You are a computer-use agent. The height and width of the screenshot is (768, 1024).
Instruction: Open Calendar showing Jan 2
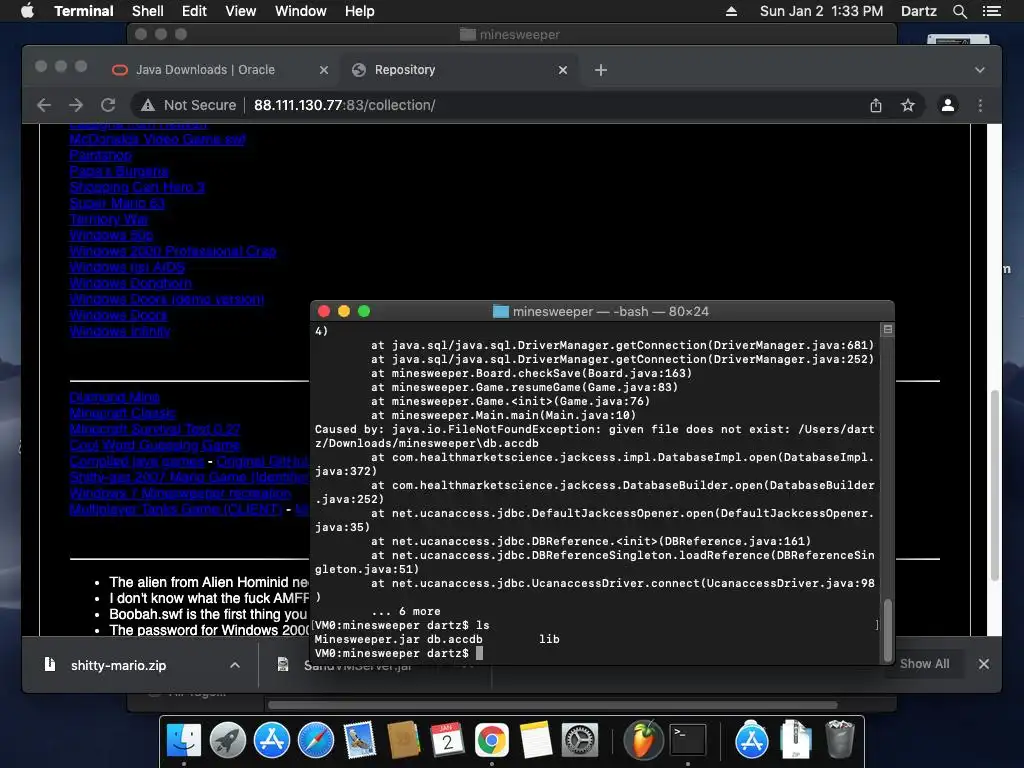click(447, 740)
